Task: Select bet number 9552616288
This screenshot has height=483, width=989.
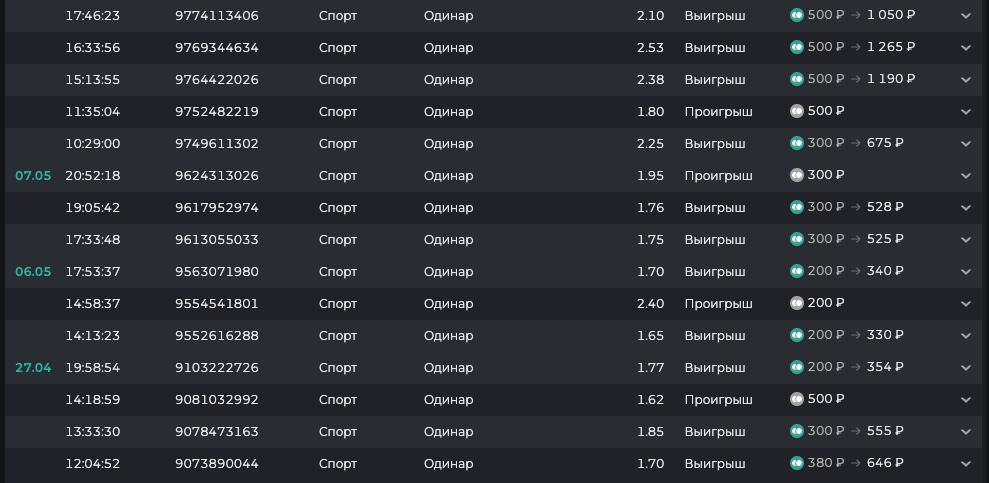Action: (216, 335)
